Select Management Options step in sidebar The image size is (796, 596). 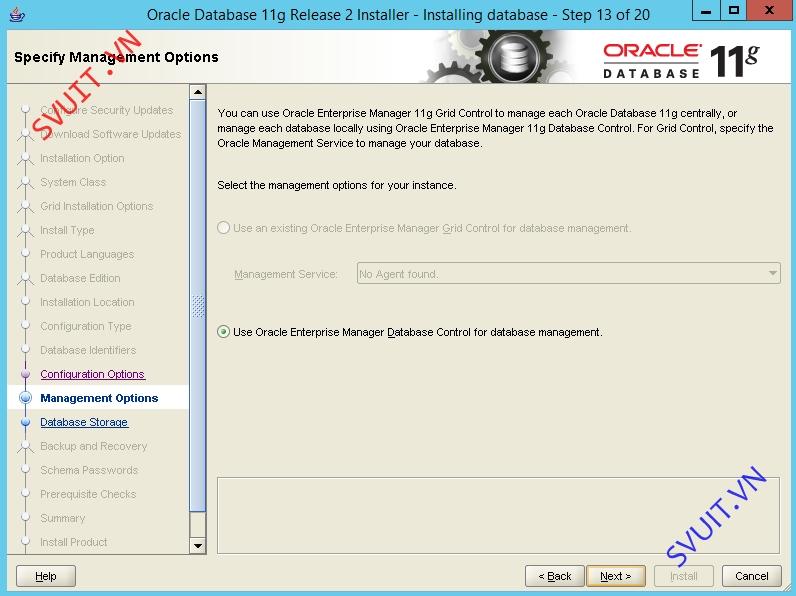100,398
